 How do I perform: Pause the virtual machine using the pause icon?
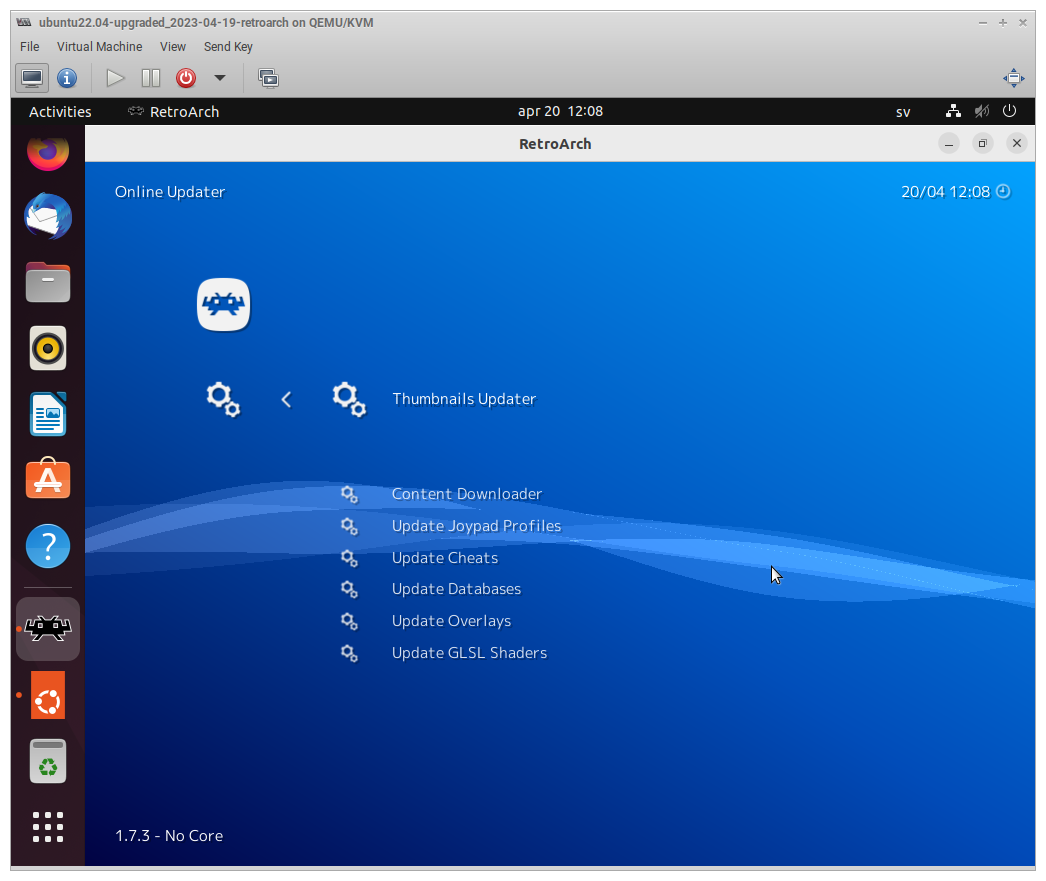click(x=150, y=78)
